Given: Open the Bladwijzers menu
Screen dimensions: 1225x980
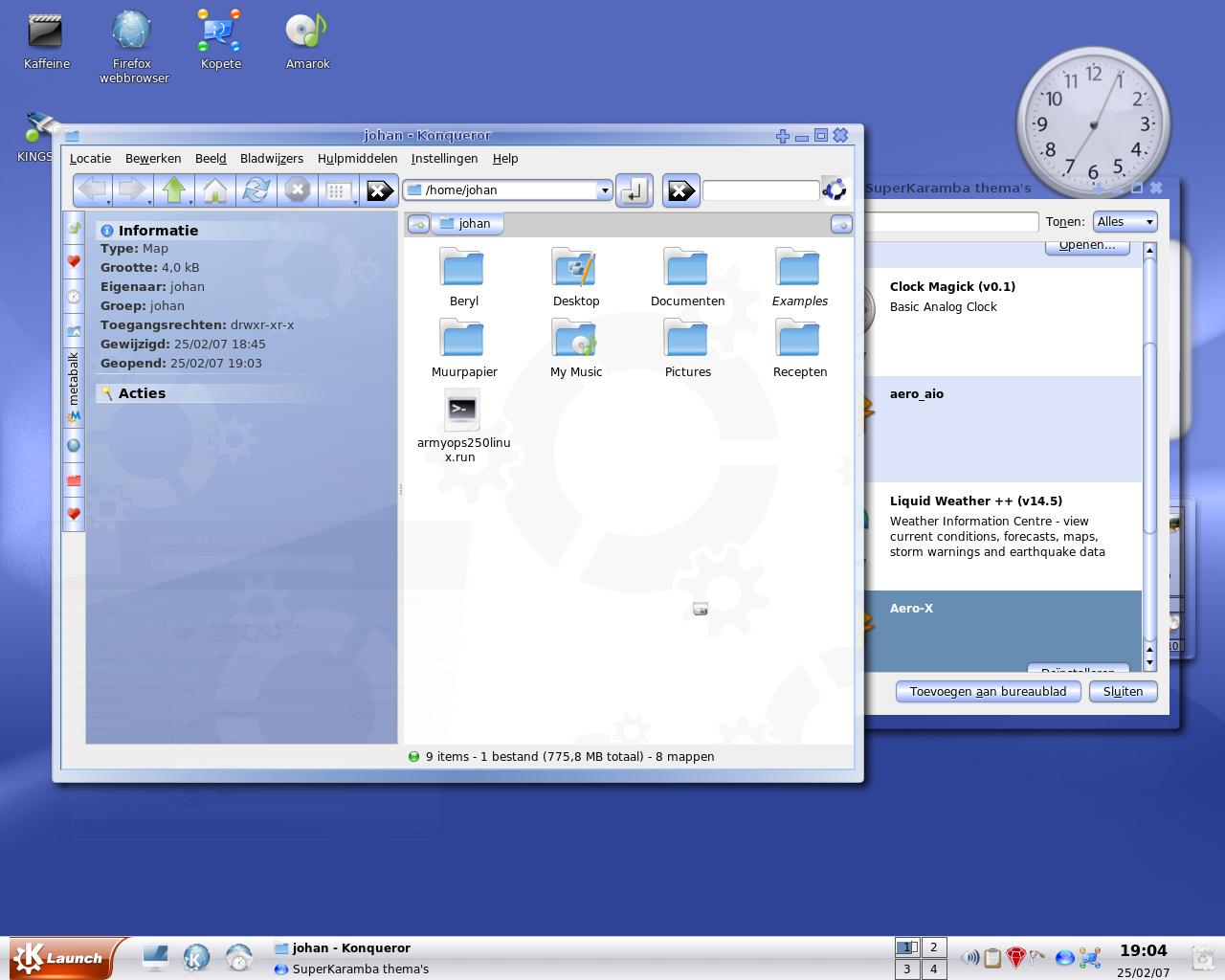Looking at the screenshot, I should point(272,159).
